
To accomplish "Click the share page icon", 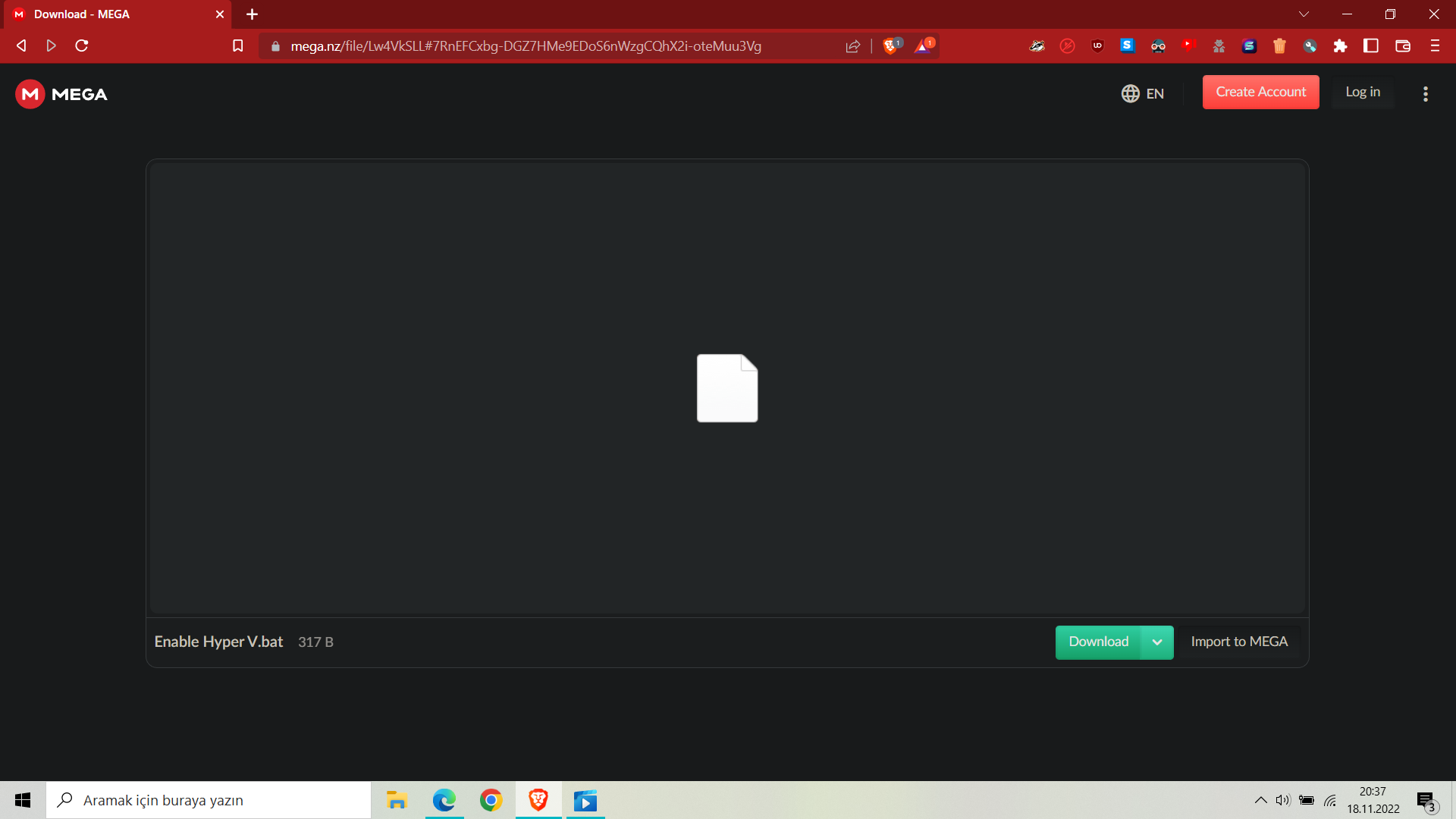I will (853, 46).
